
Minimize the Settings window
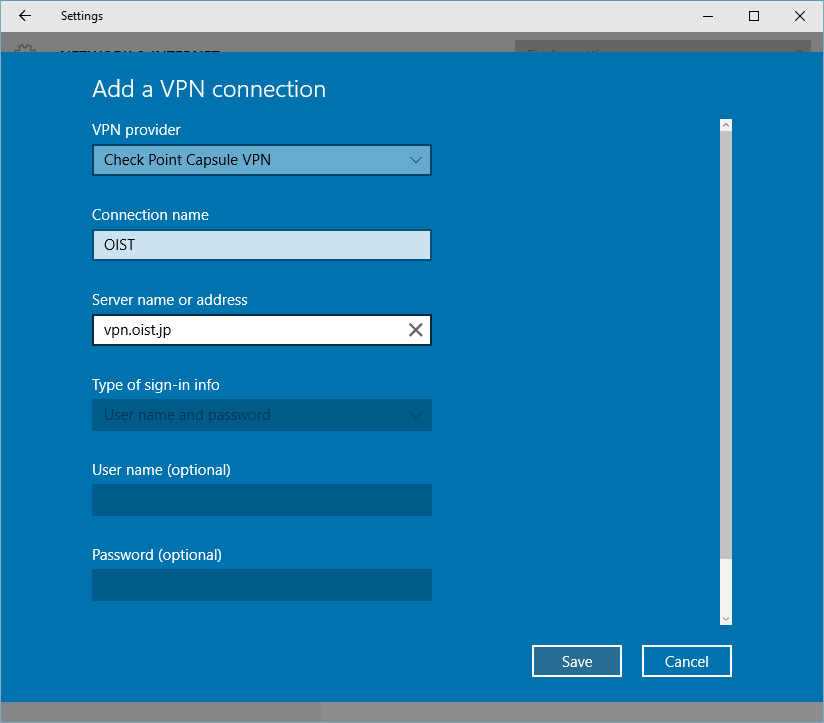point(709,16)
